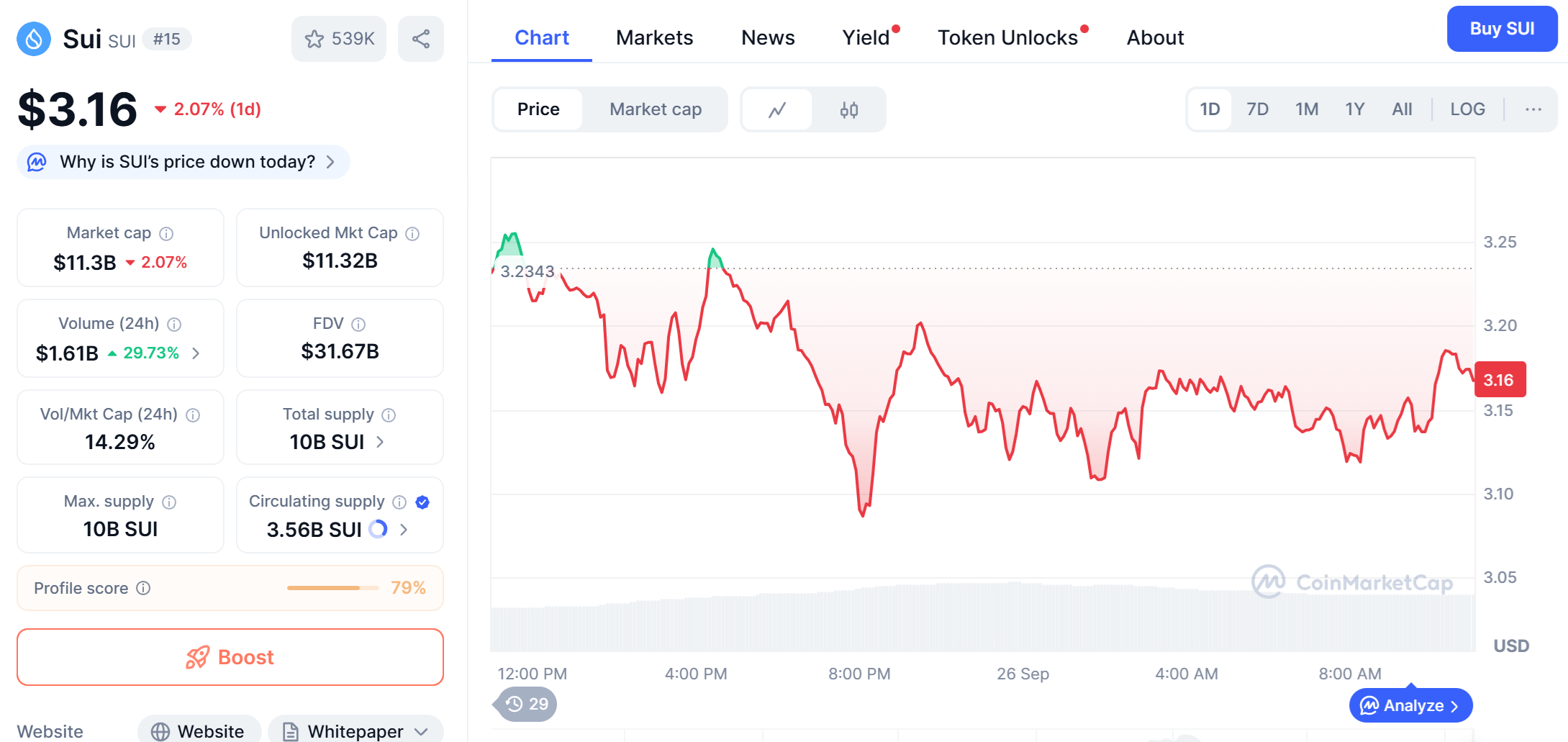Open info icon next to Max. supply
Image resolution: width=1568 pixels, height=742 pixels.
pyautogui.click(x=169, y=502)
